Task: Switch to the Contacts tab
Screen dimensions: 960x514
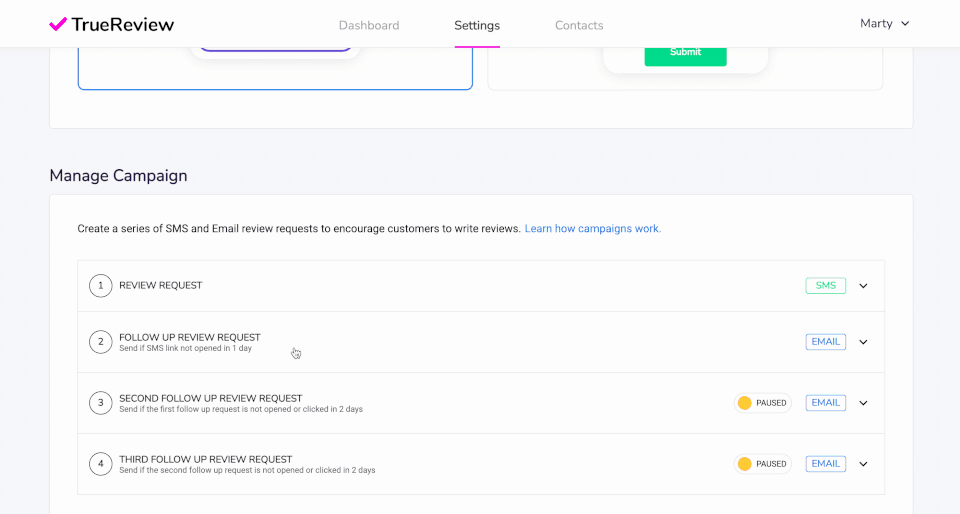Action: click(579, 26)
